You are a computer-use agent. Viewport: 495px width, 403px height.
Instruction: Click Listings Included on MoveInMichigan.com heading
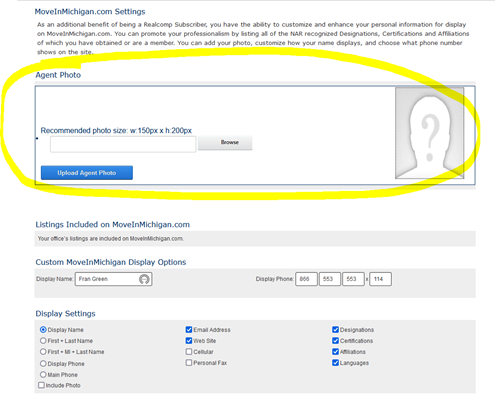113,225
